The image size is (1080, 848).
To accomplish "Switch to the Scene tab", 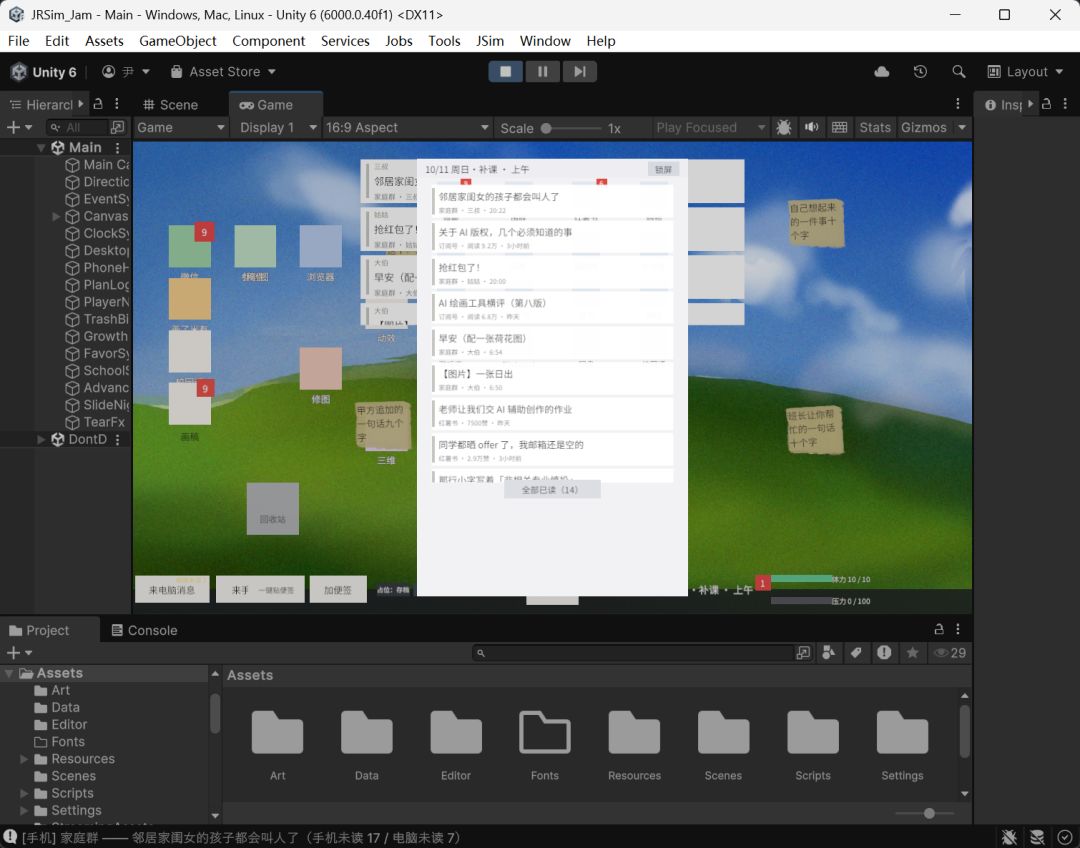I will coord(171,105).
